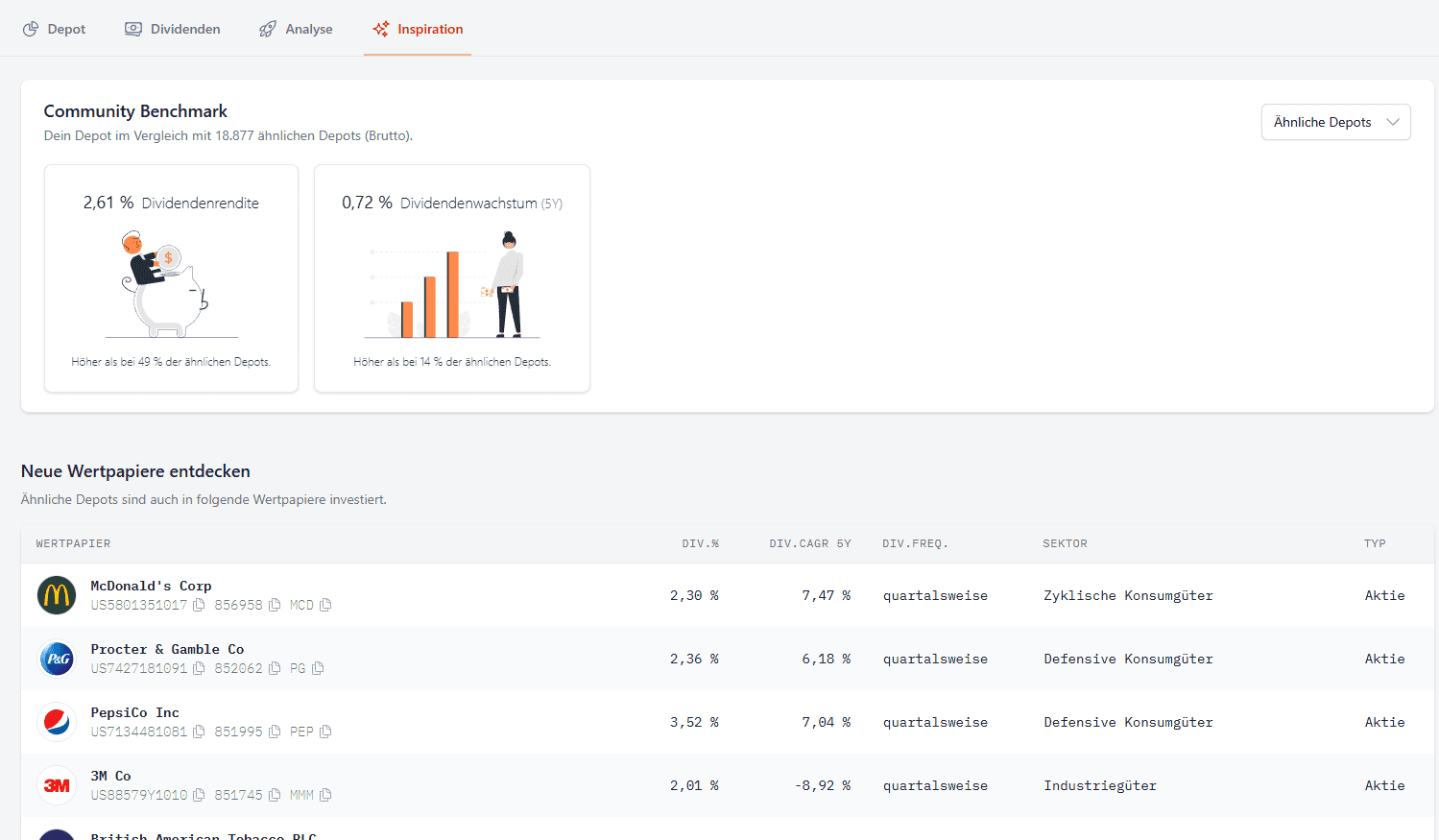Click the Depot pie chart icon
1439x840 pixels.
31,29
